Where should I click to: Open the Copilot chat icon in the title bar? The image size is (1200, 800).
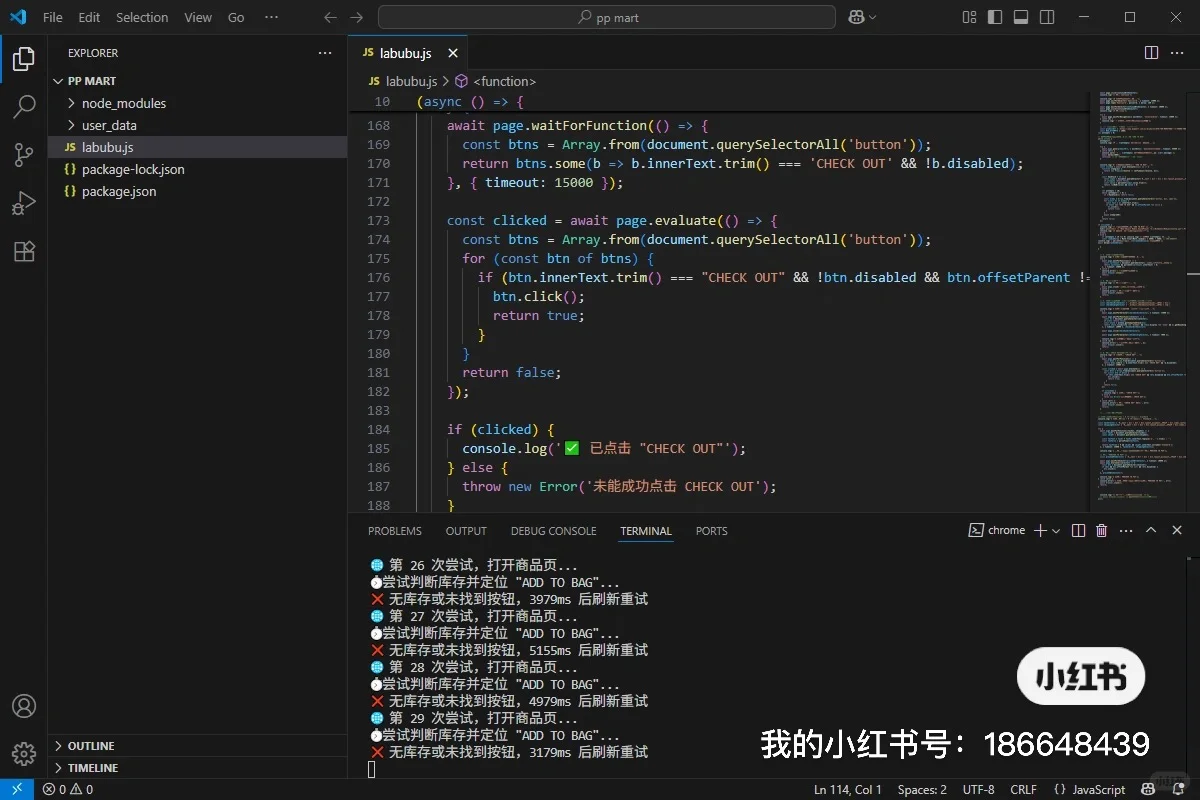click(856, 17)
